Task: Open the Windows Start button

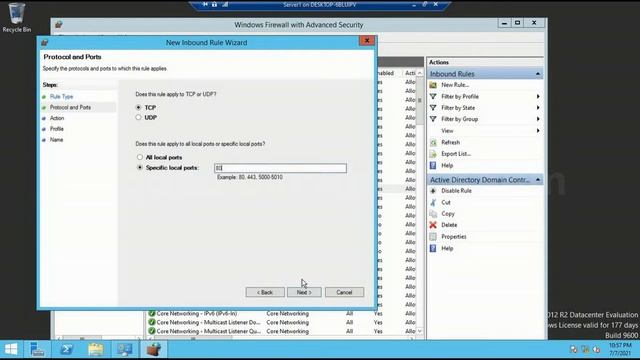Action: 11,349
